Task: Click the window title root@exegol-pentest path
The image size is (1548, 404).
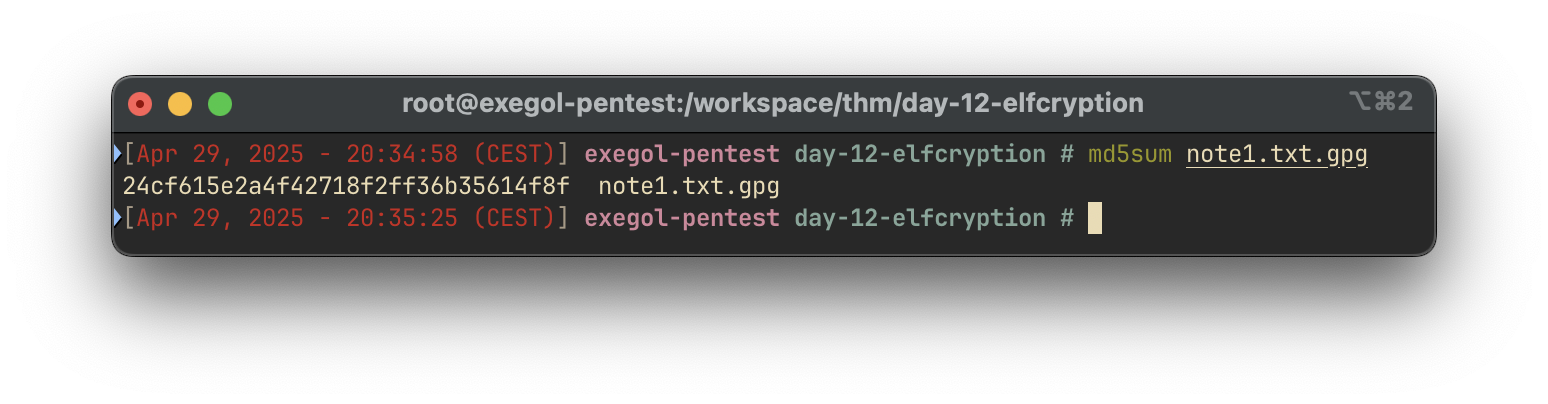Action: click(772, 103)
